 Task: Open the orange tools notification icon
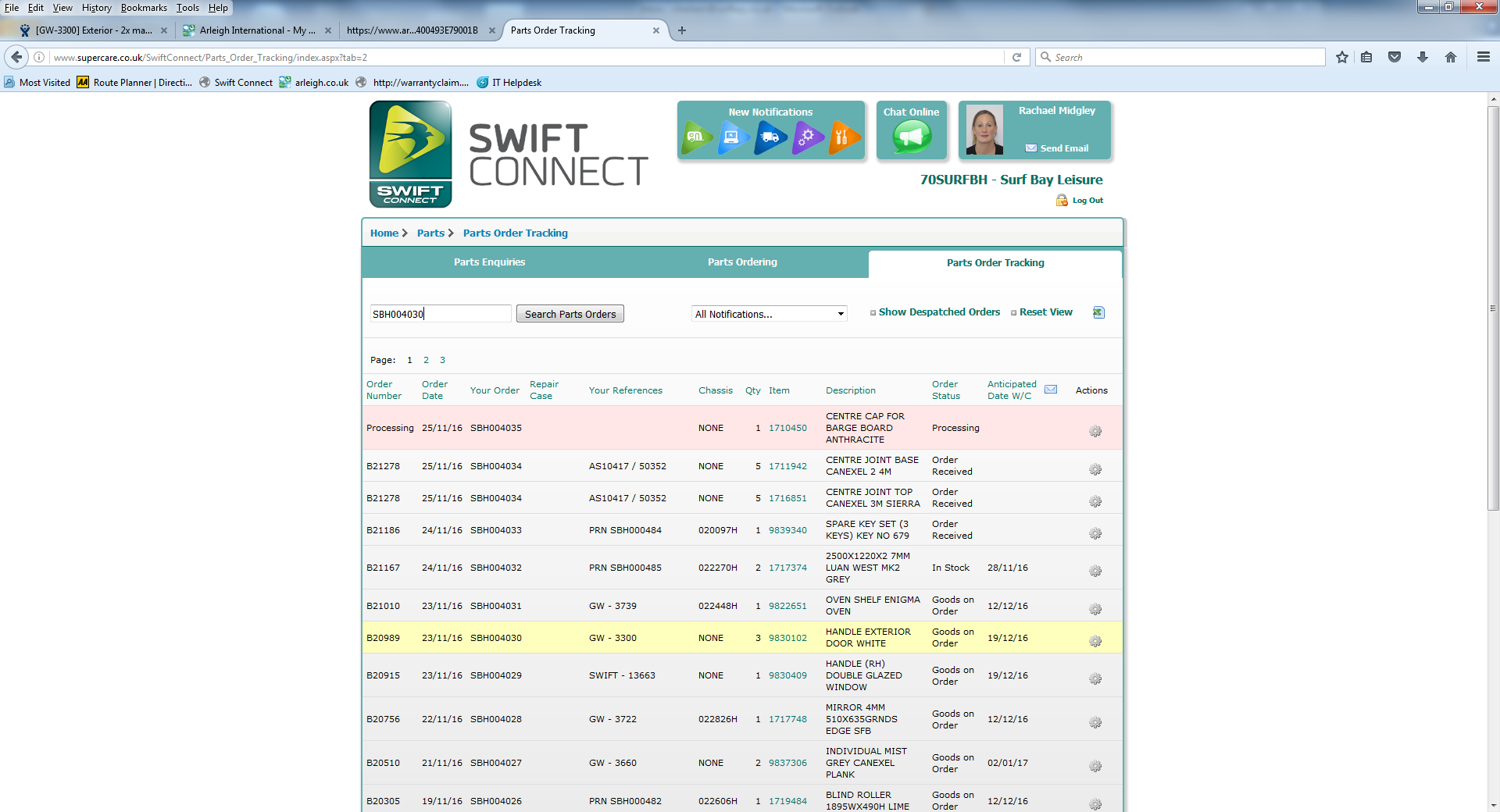pyautogui.click(x=842, y=137)
